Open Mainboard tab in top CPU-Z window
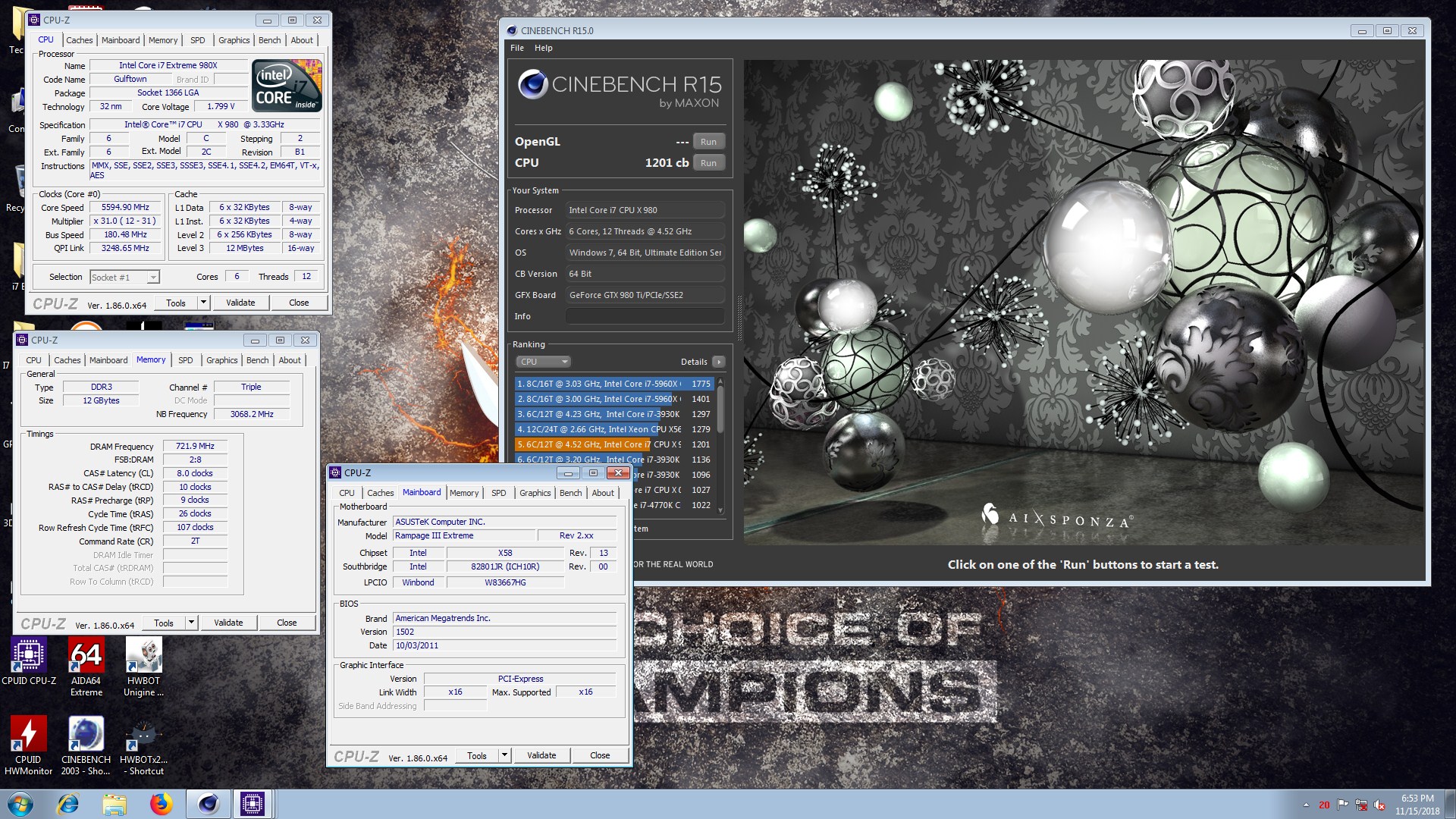Image resolution: width=1456 pixels, height=819 pixels. point(121,40)
